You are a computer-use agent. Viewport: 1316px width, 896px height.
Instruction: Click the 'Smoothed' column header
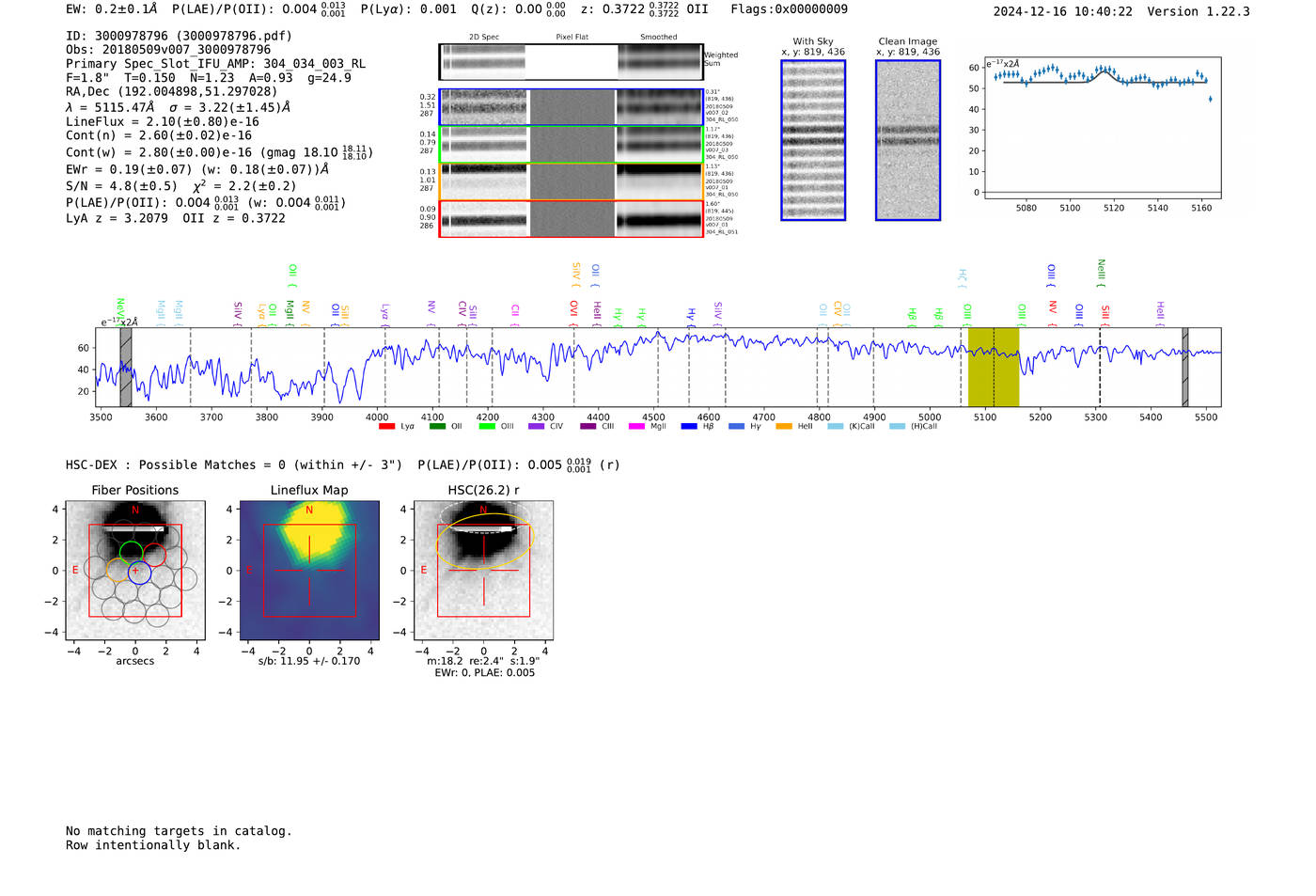pyautogui.click(x=659, y=38)
